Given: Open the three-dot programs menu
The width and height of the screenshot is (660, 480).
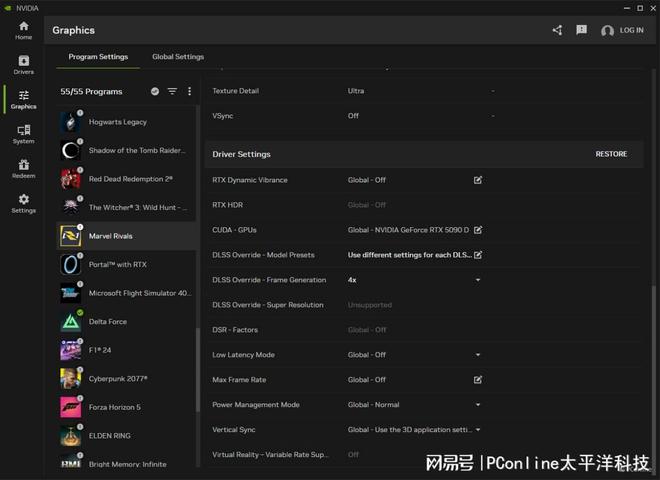Looking at the screenshot, I should point(189,91).
